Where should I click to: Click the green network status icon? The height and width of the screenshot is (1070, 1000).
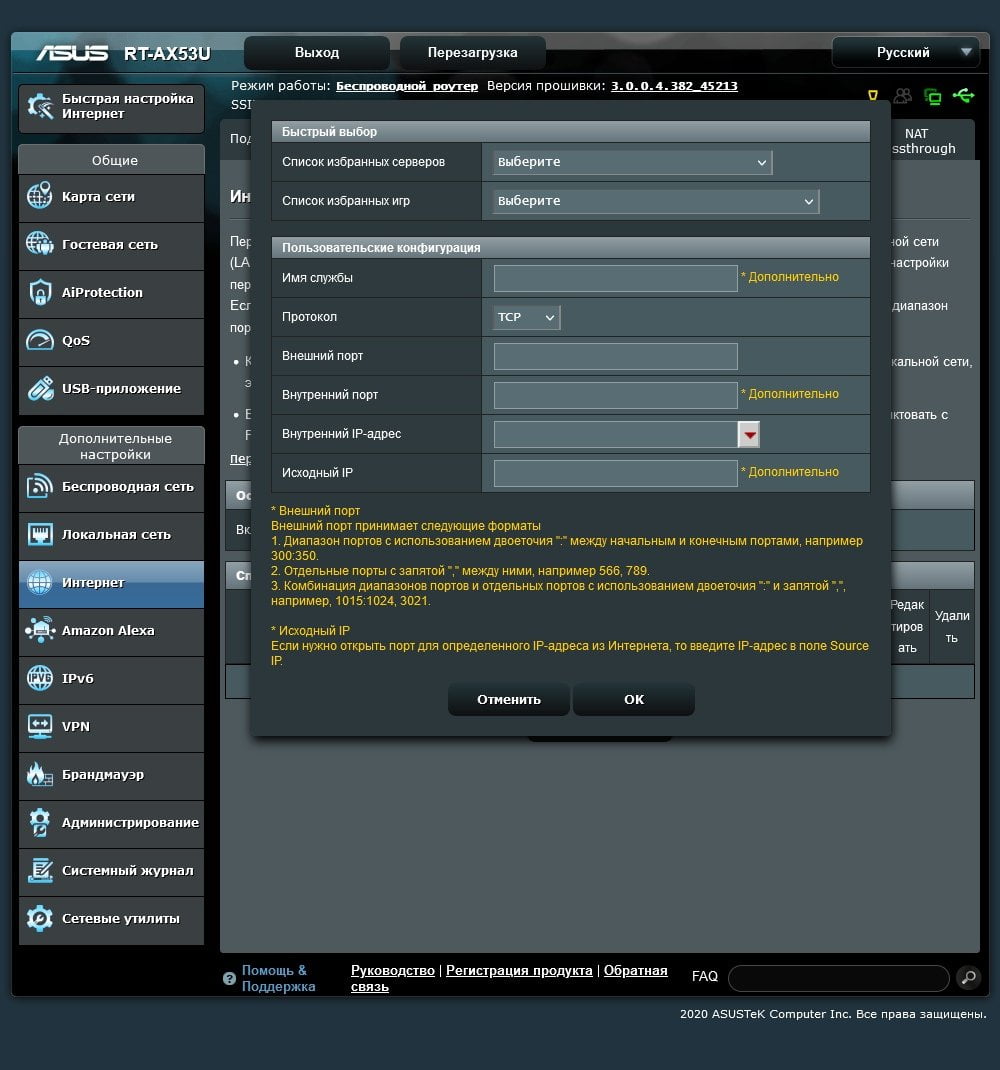pos(932,96)
